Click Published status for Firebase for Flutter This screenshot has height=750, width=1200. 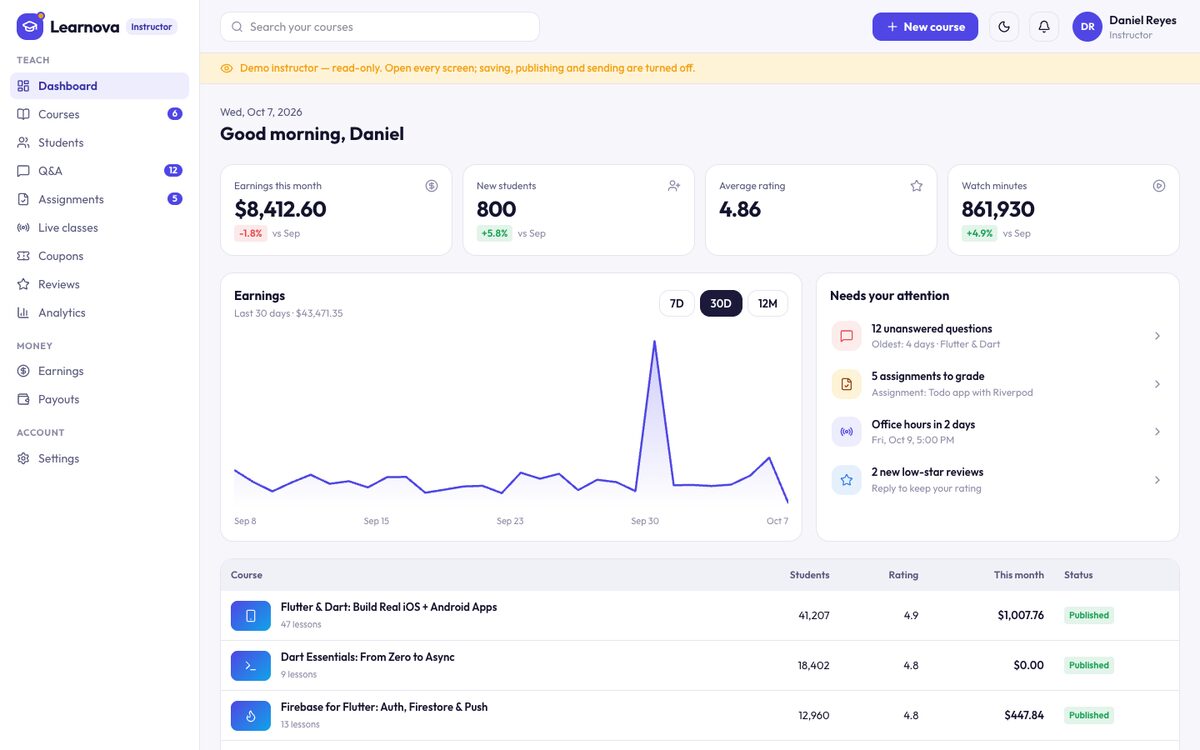(x=1089, y=716)
